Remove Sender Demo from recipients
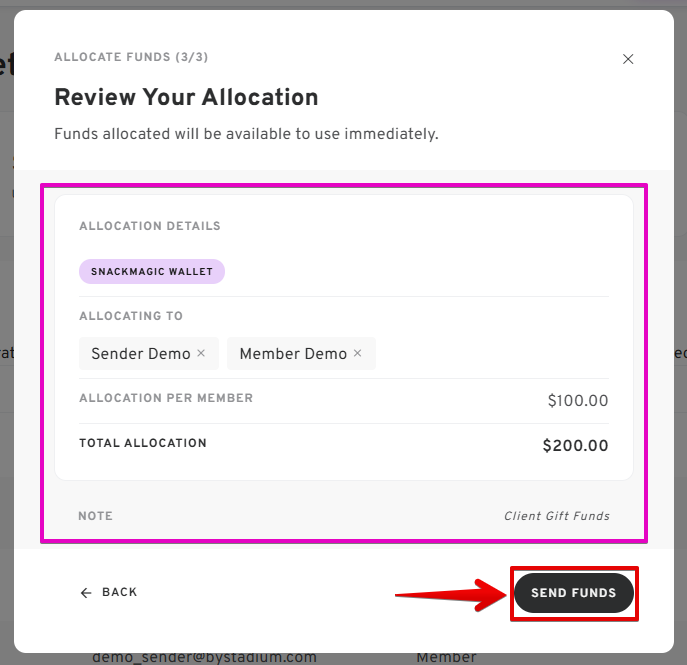The height and width of the screenshot is (665, 687). [201, 353]
